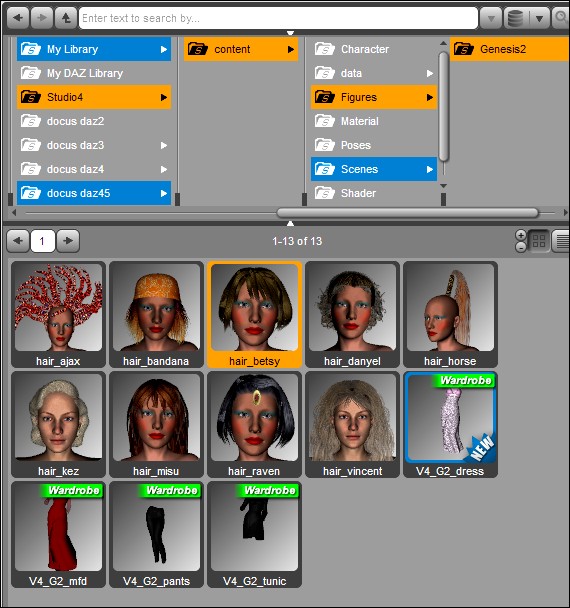The width and height of the screenshot is (570, 608).
Task: Go to the previous results page arrow
Action: (18, 241)
